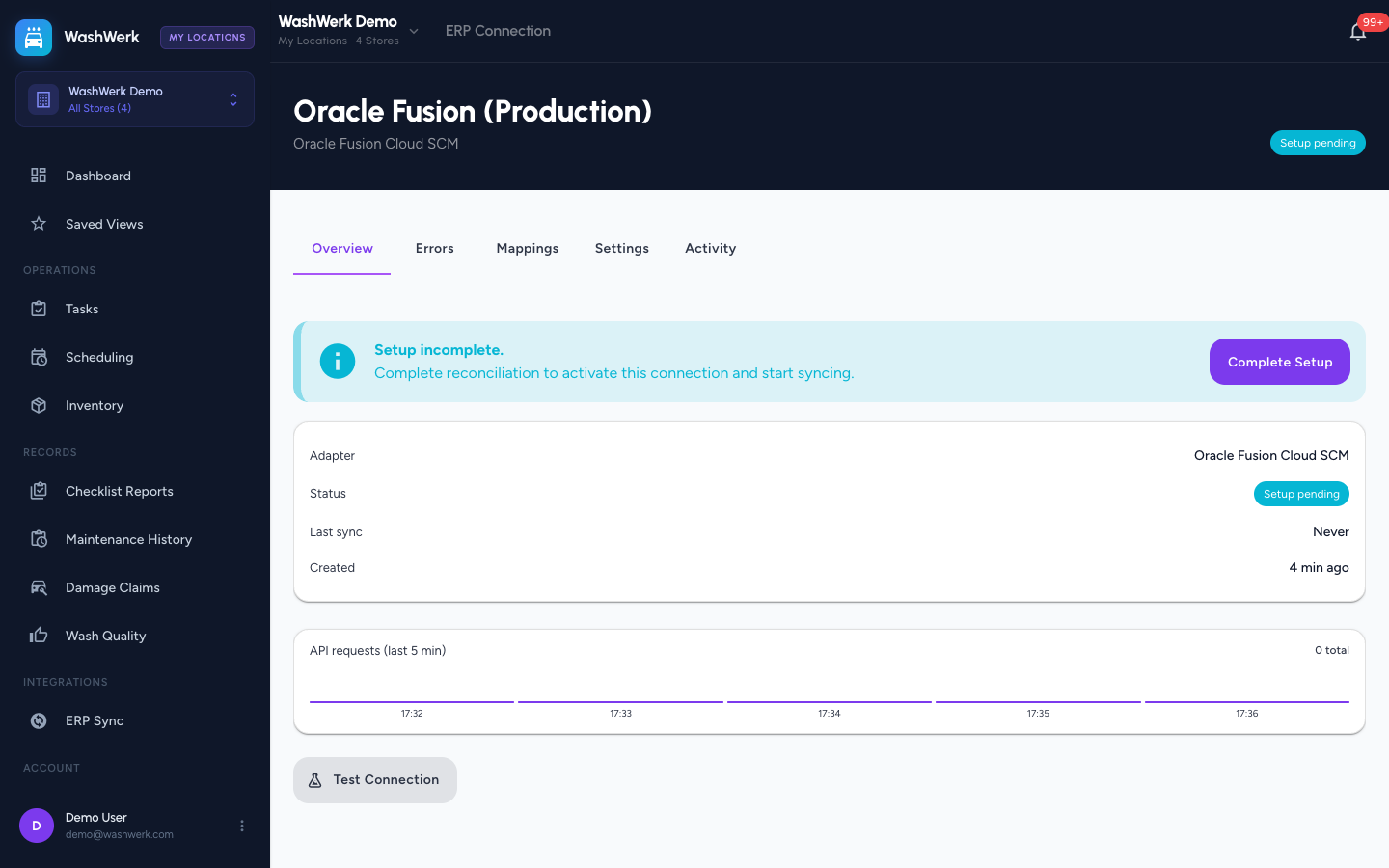Navigate to Inventory
The height and width of the screenshot is (868, 1389).
pos(135,405)
